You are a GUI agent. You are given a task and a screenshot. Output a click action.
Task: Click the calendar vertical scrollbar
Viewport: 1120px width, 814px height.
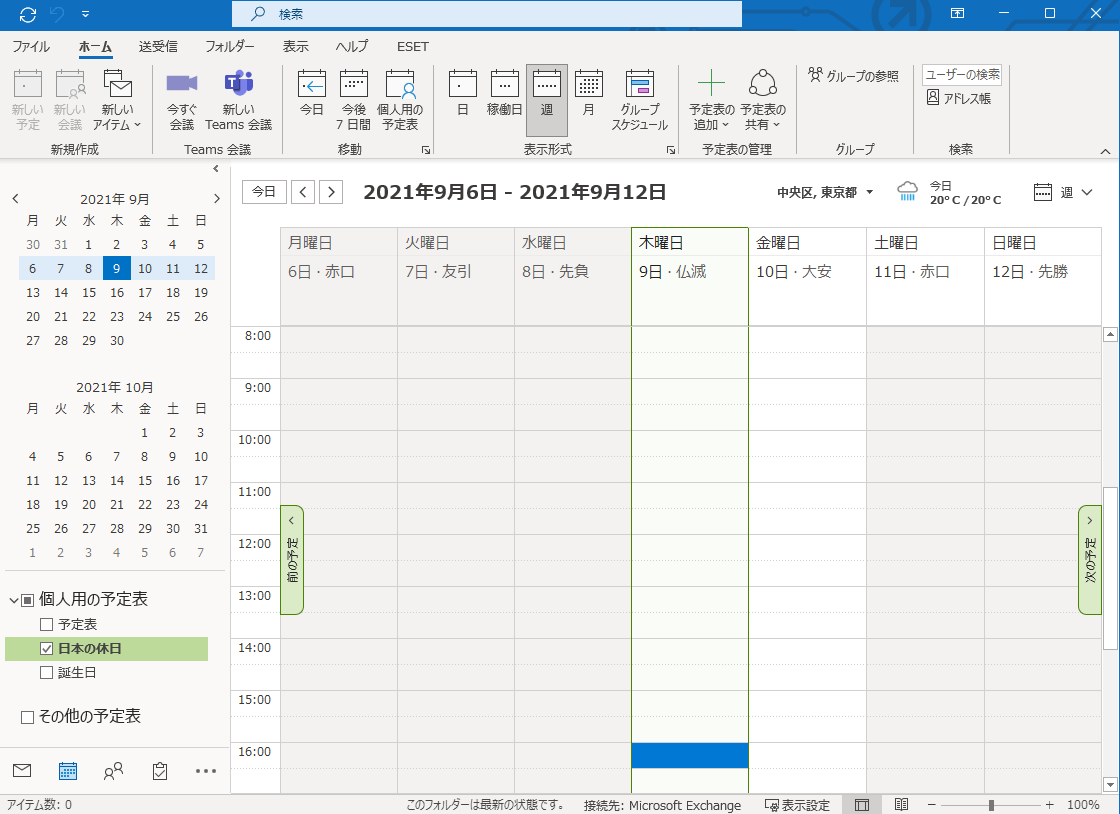[1110, 568]
